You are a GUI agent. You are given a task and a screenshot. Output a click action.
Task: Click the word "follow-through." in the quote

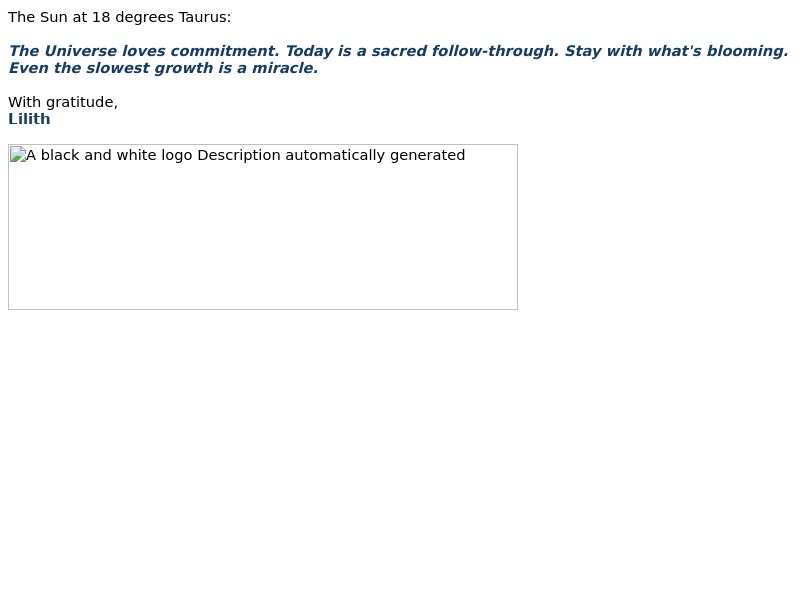click(495, 51)
